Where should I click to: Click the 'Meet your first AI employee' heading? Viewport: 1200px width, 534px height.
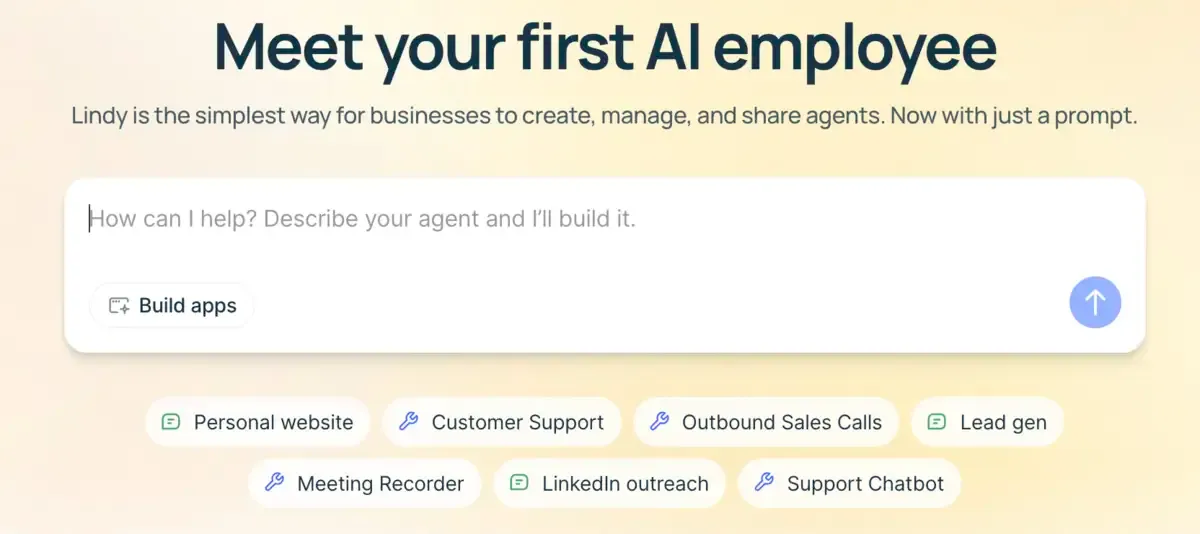[605, 48]
